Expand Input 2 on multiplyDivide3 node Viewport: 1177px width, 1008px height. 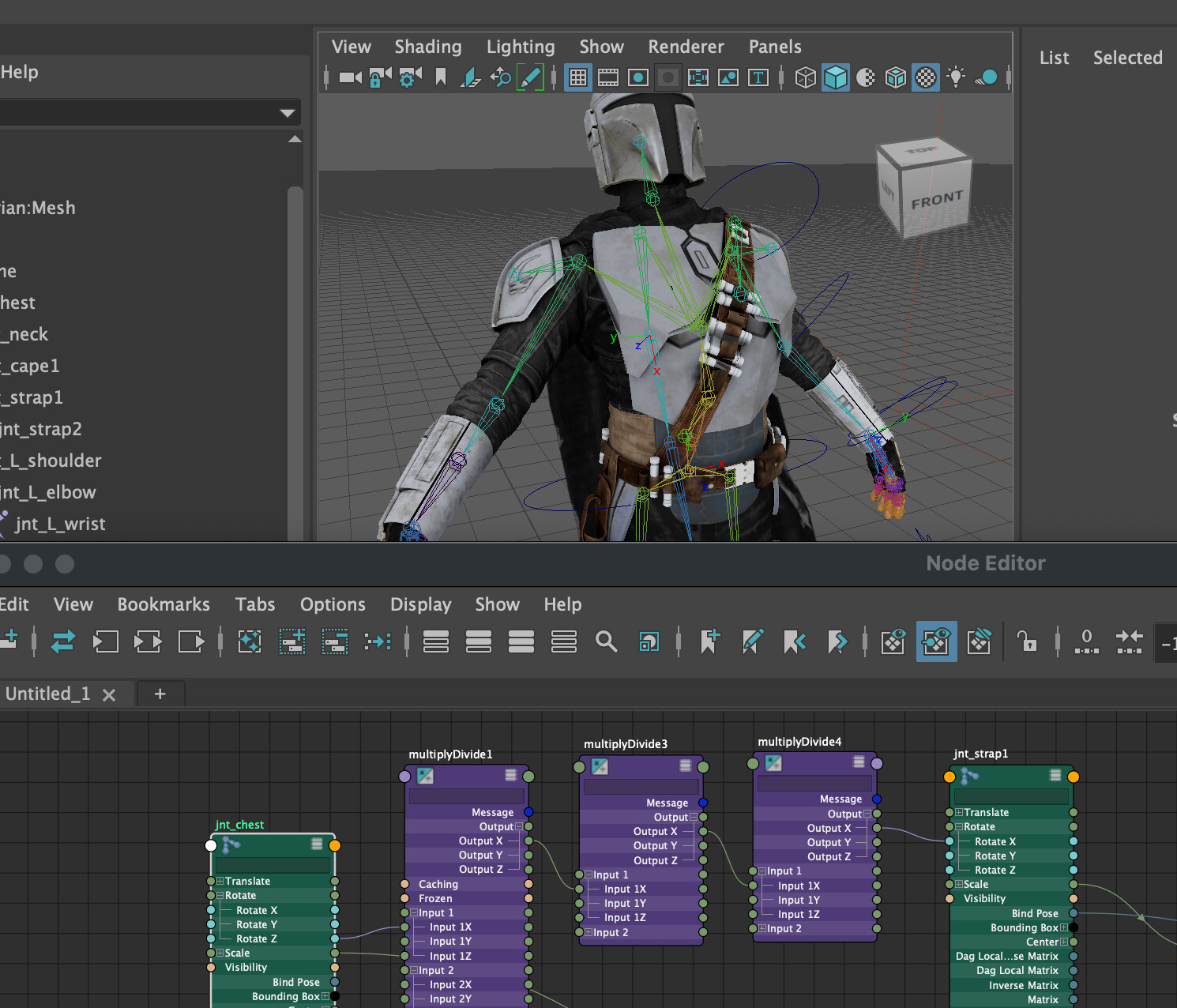(x=588, y=932)
